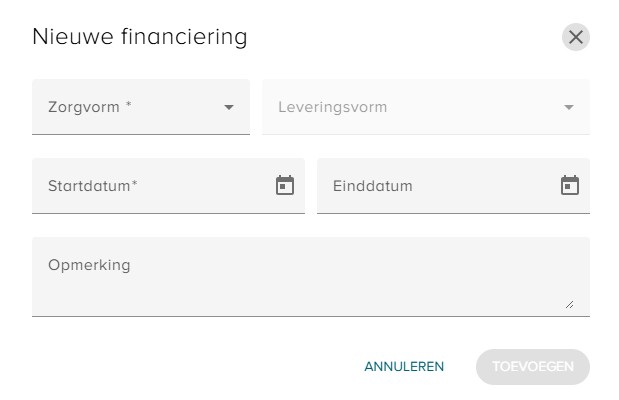Click ANNULEREN to cancel

pyautogui.click(x=404, y=366)
